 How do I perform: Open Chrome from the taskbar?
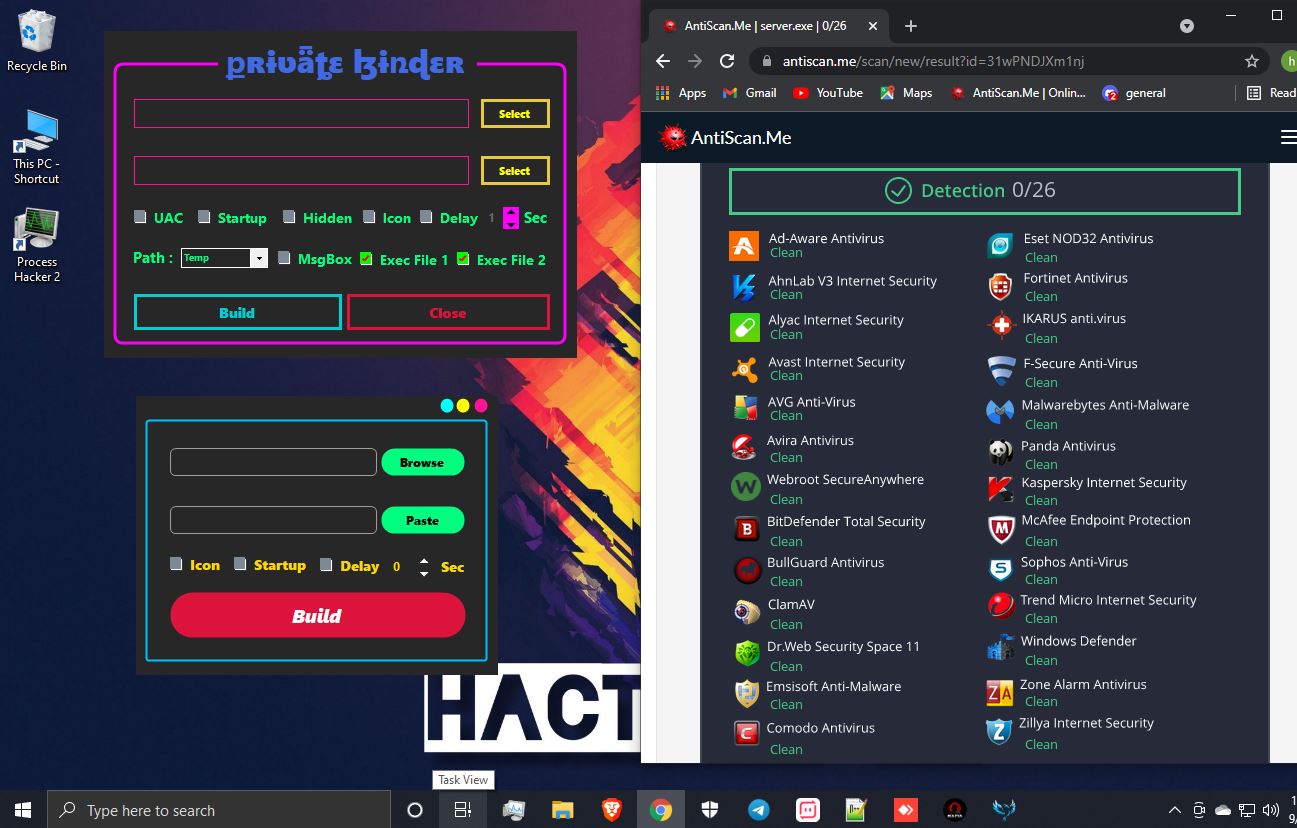pos(660,810)
